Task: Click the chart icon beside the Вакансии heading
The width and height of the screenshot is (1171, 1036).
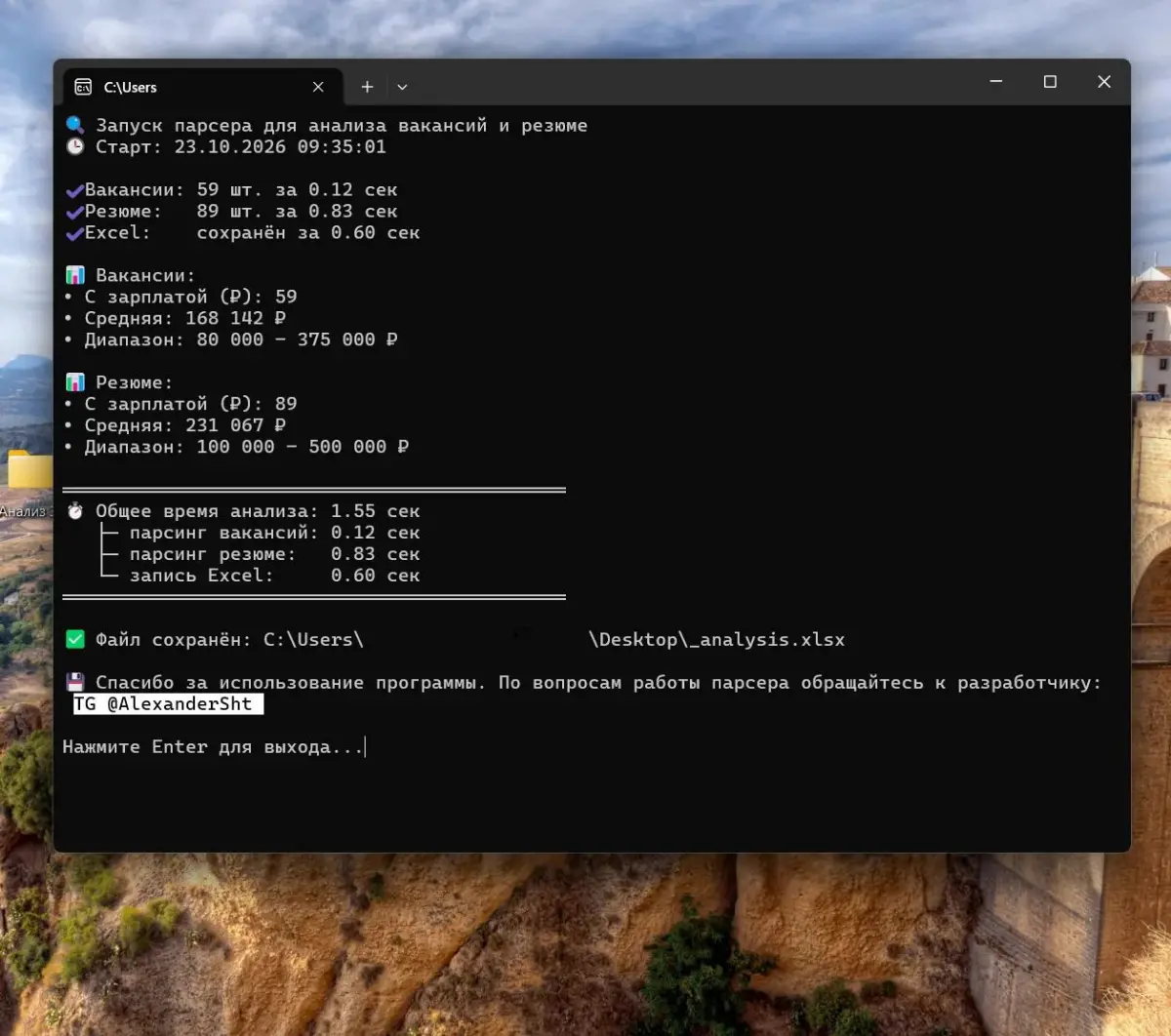Action: coord(75,275)
